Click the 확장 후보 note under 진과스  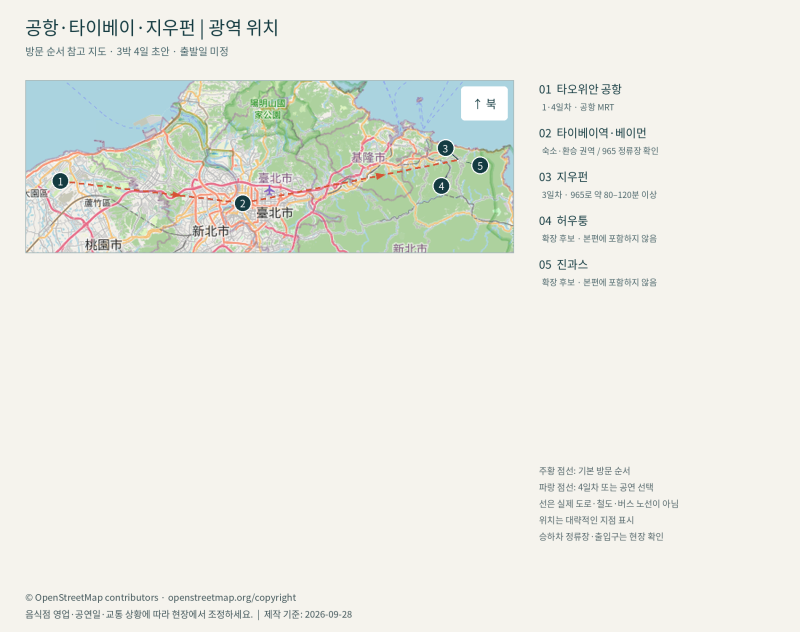[599, 283]
